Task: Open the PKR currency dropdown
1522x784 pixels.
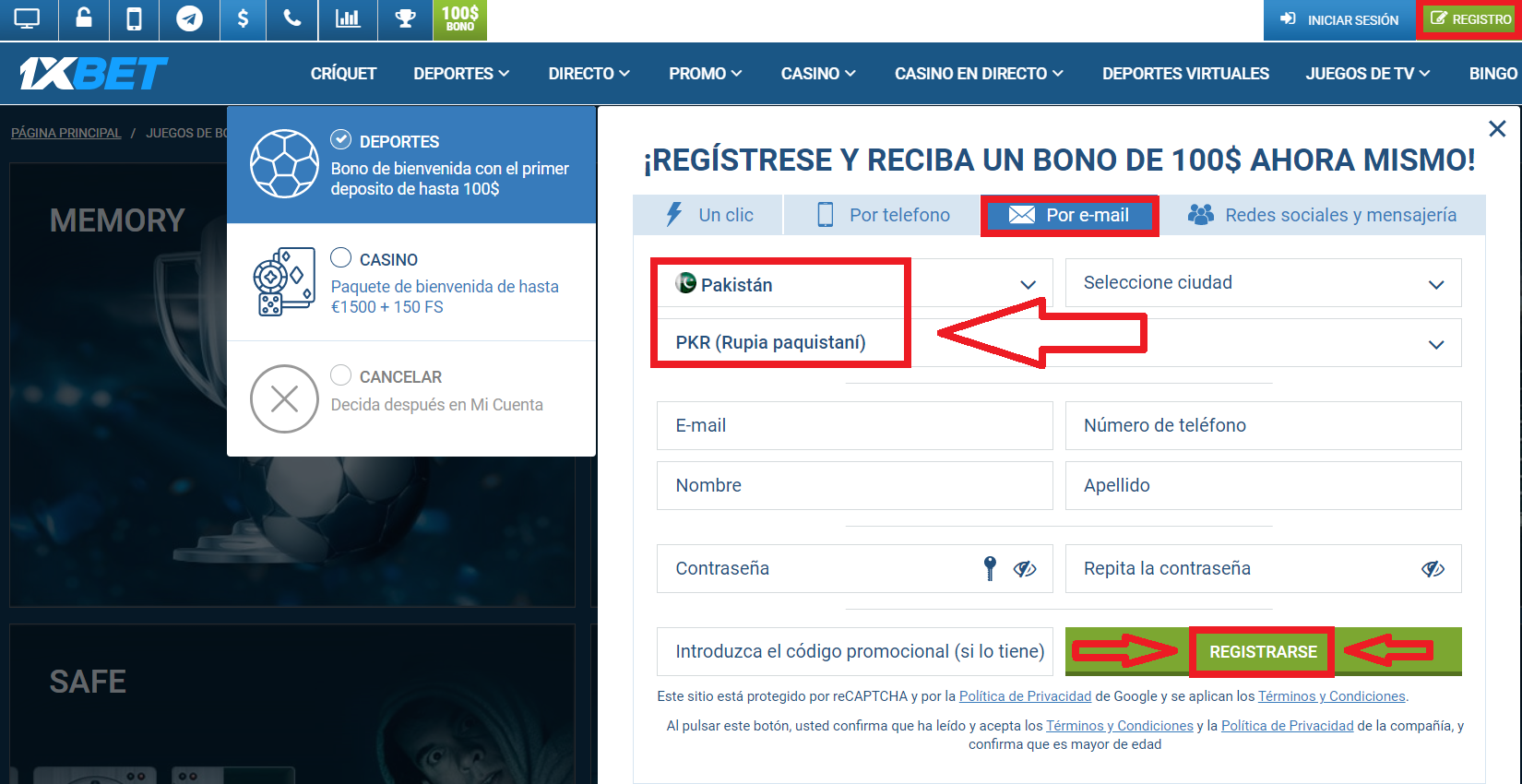Action: [1059, 343]
